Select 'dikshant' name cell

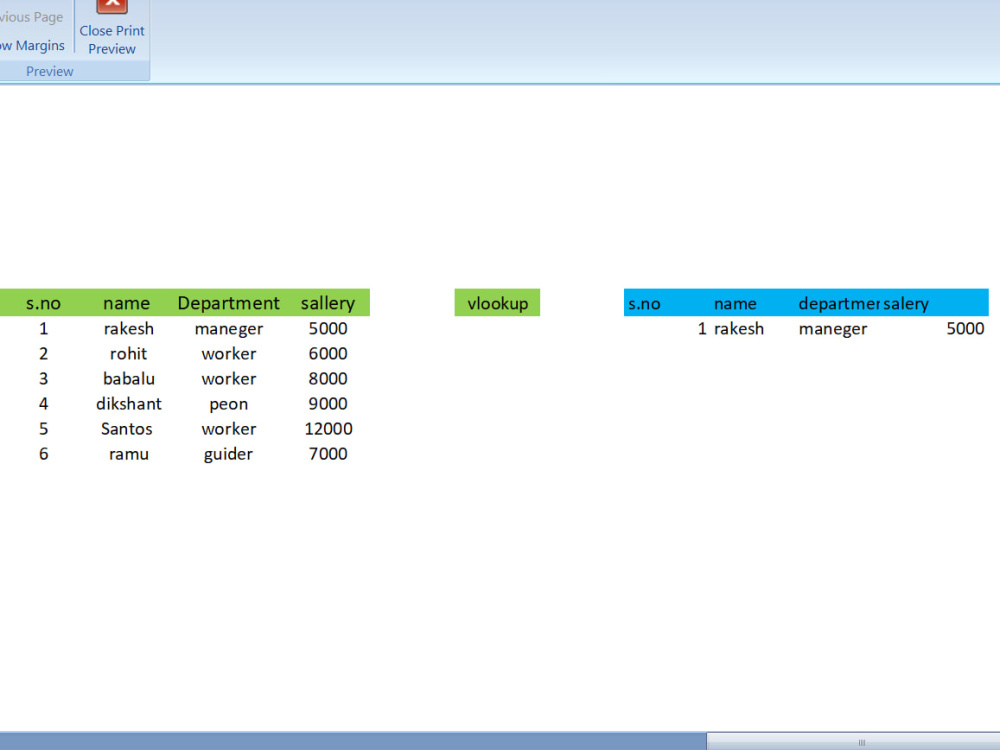point(128,404)
